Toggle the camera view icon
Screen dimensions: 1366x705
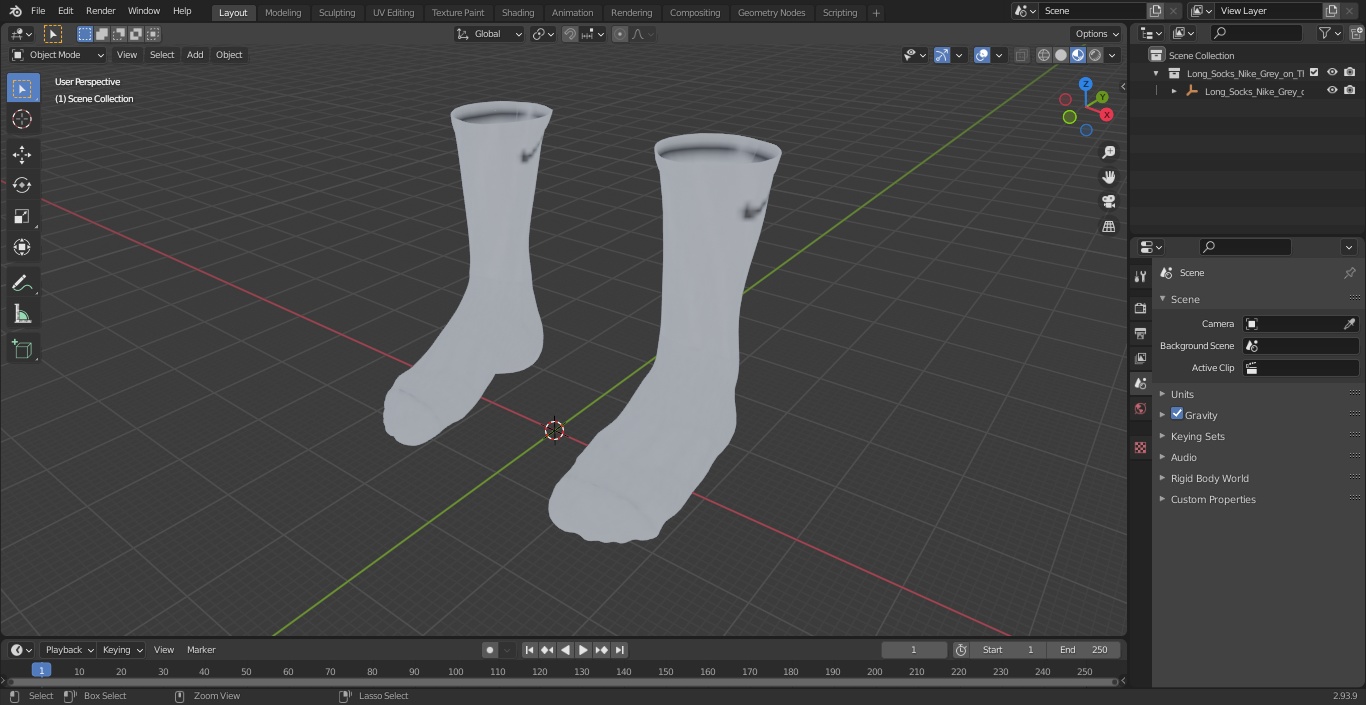point(1109,202)
